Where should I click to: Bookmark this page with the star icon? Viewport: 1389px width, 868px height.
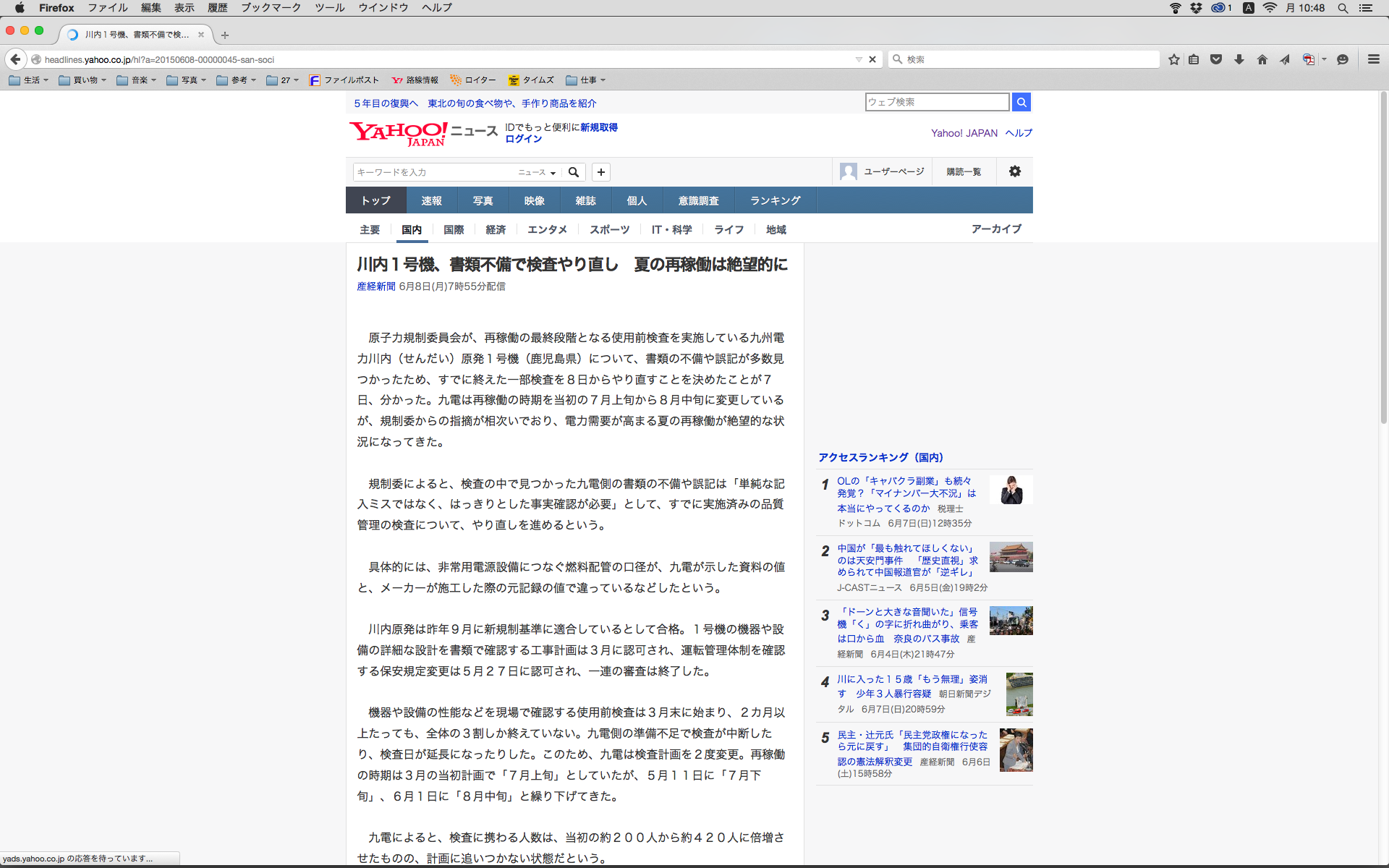1173,59
